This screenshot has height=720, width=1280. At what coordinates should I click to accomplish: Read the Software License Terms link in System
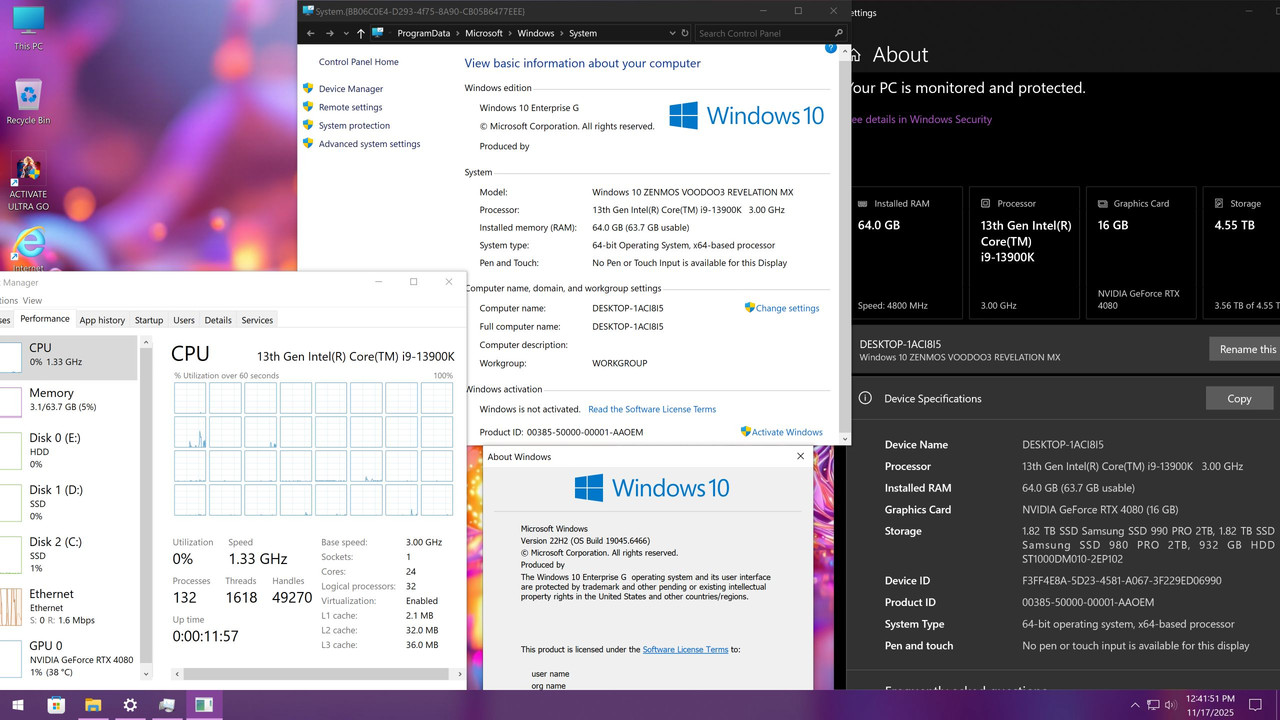click(x=652, y=409)
